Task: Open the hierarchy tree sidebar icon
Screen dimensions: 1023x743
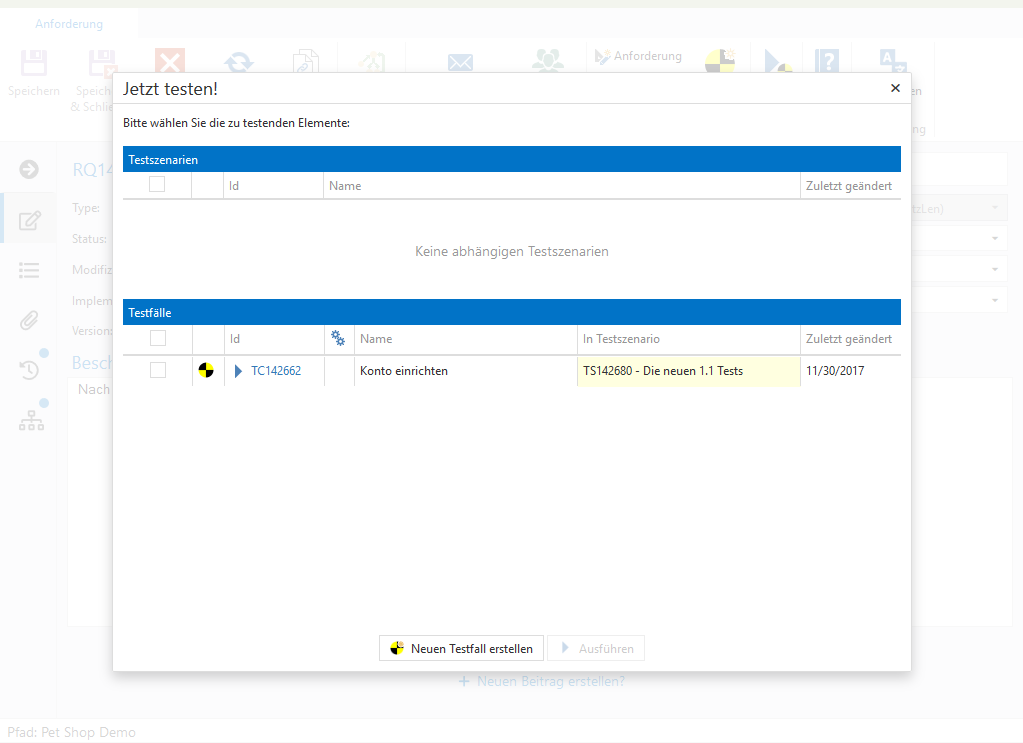Action: pyautogui.click(x=30, y=421)
